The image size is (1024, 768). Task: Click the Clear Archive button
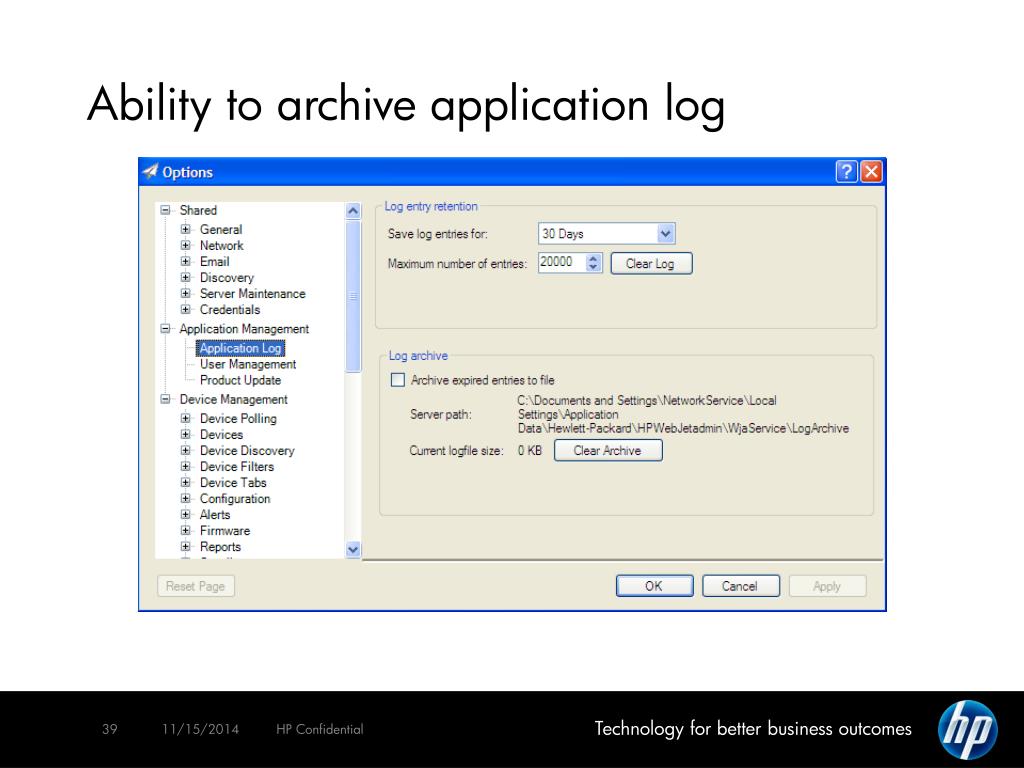tap(608, 451)
